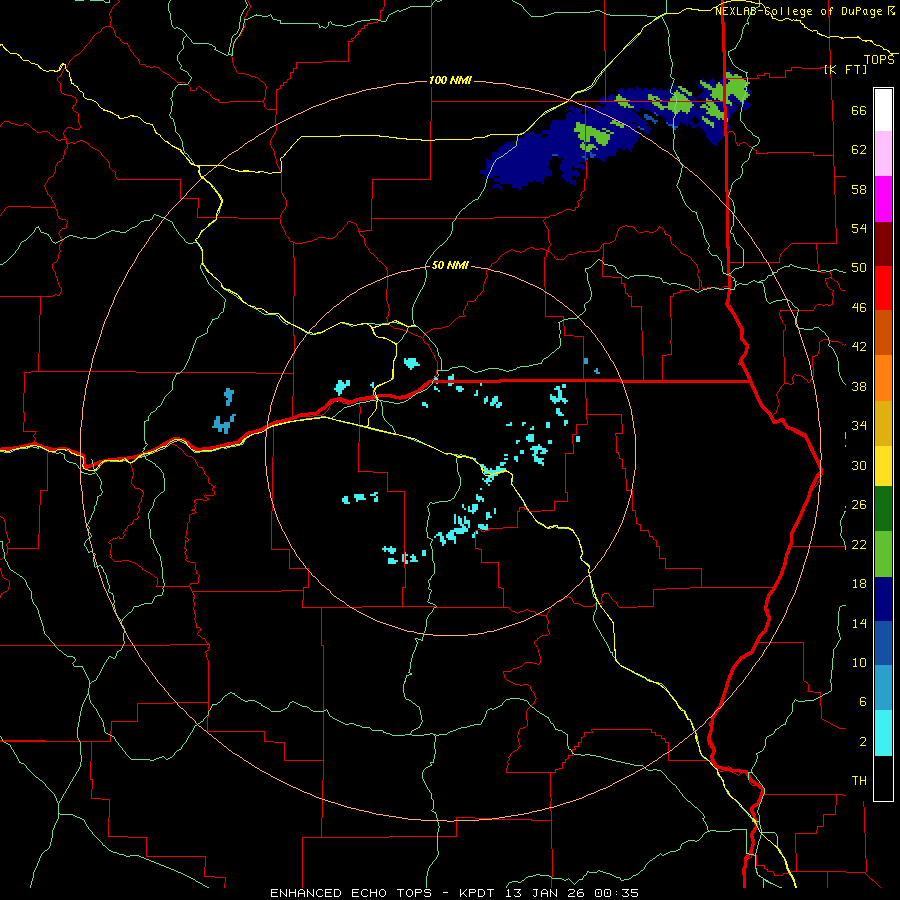The image size is (900, 900).
Task: Click the legend value 38
Action: click(x=859, y=387)
